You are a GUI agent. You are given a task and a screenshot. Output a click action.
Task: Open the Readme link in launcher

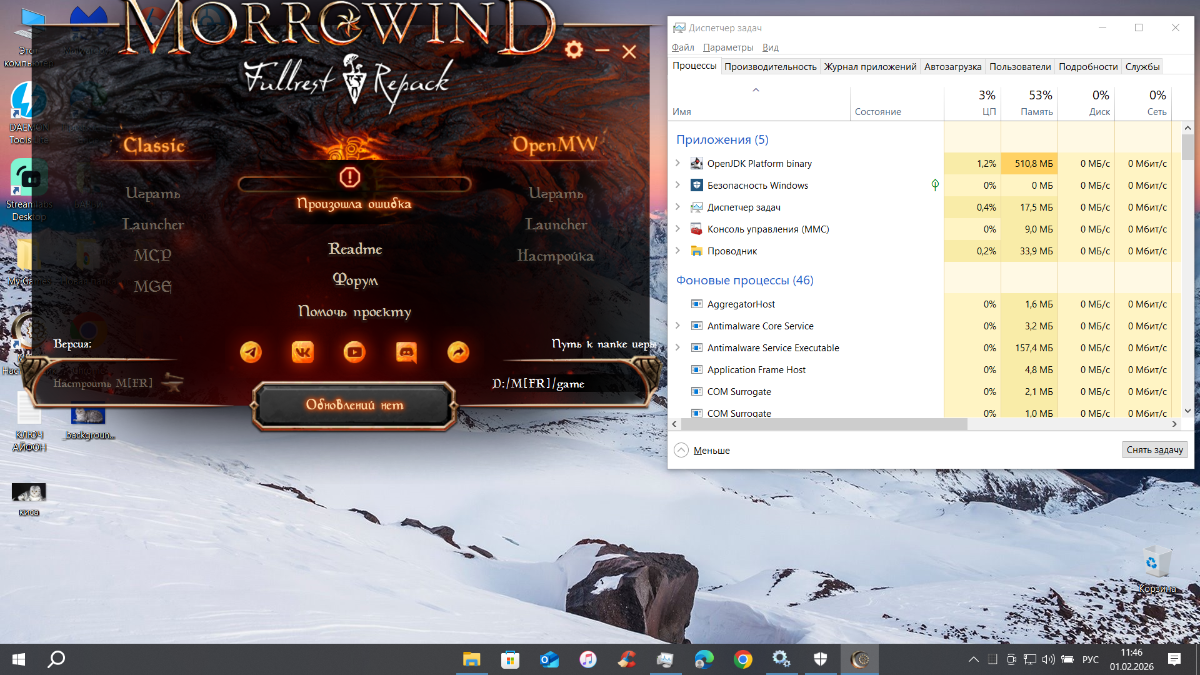[355, 249]
